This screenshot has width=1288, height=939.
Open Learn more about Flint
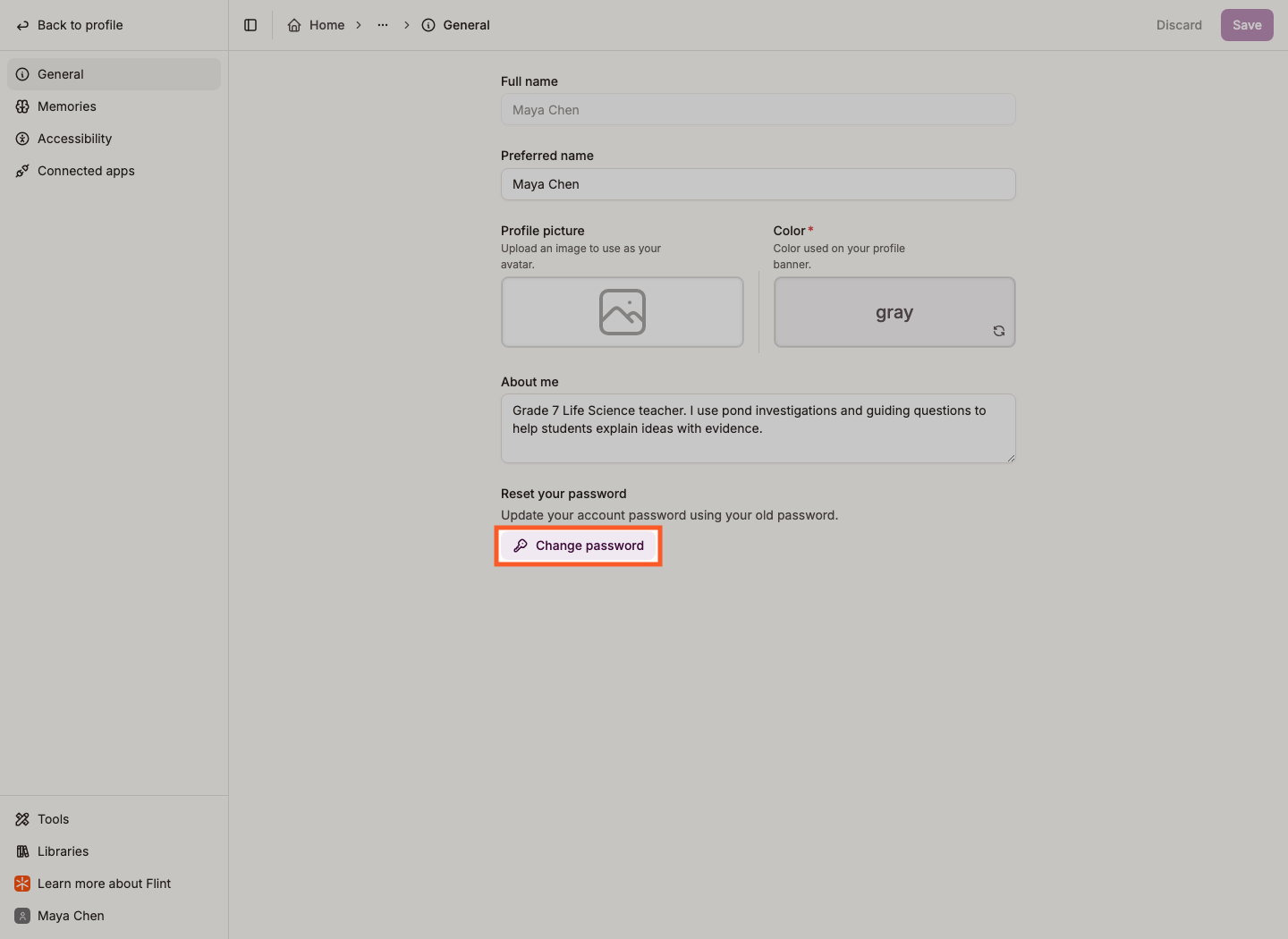point(114,884)
